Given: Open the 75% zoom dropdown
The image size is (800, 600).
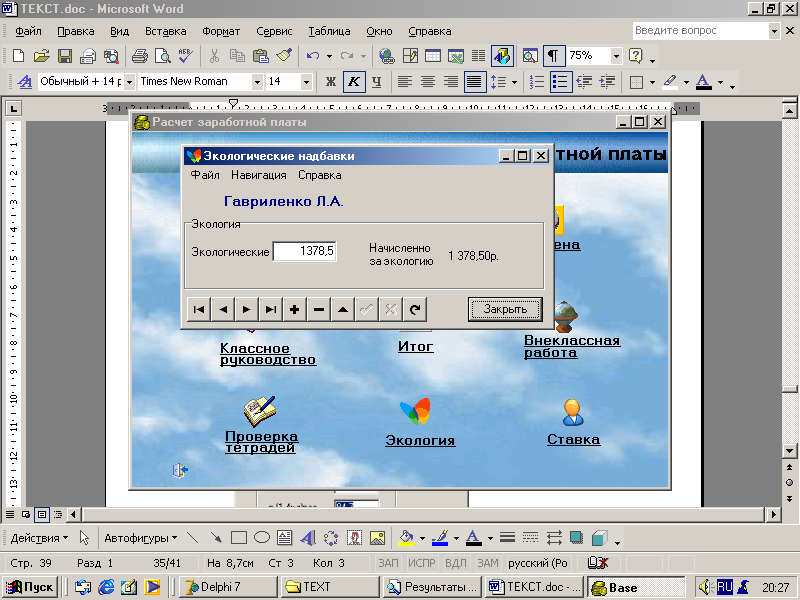Looking at the screenshot, I should [616, 56].
